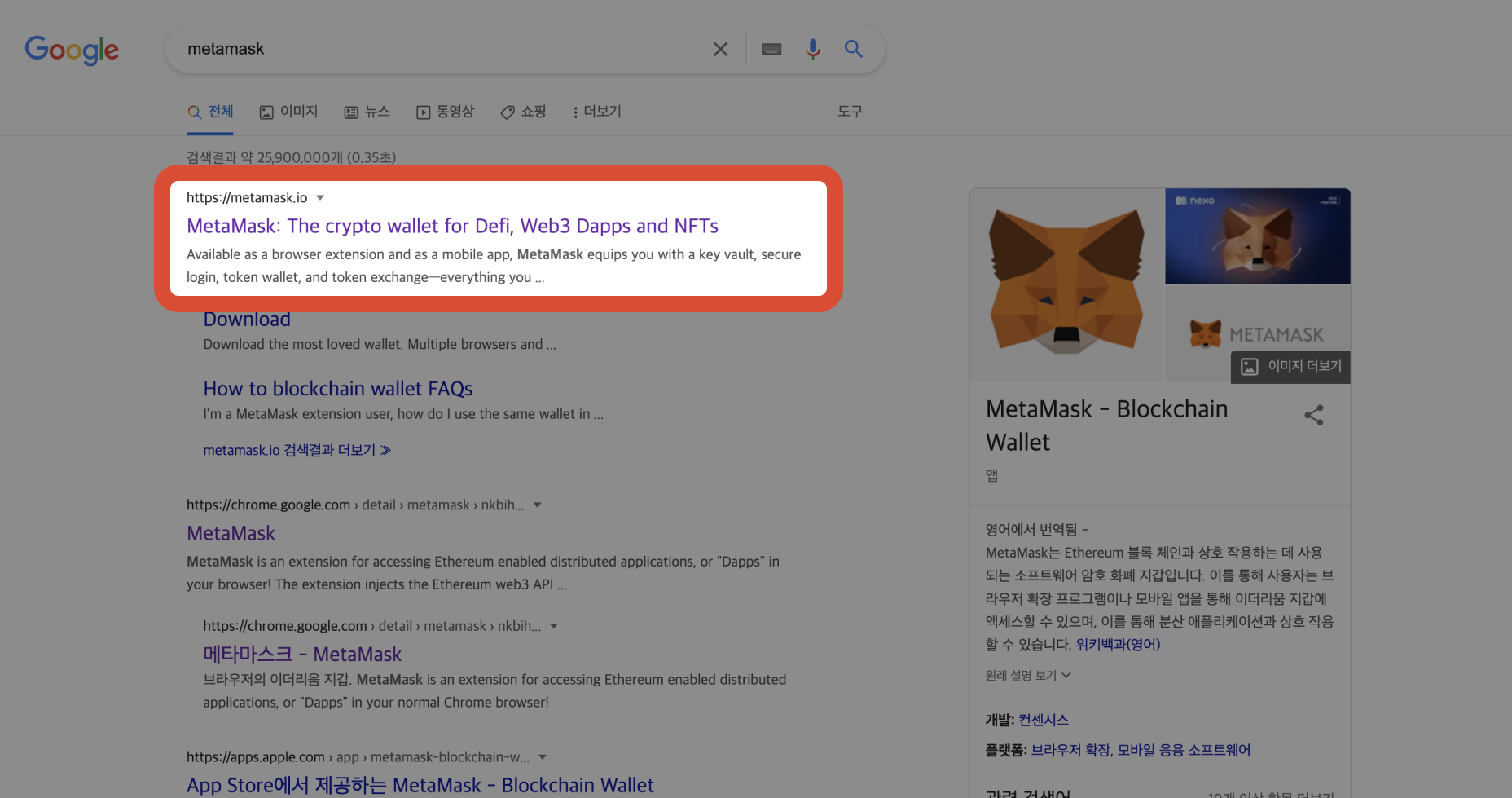
Task: Click the Google logo
Action: pyautogui.click(x=72, y=50)
